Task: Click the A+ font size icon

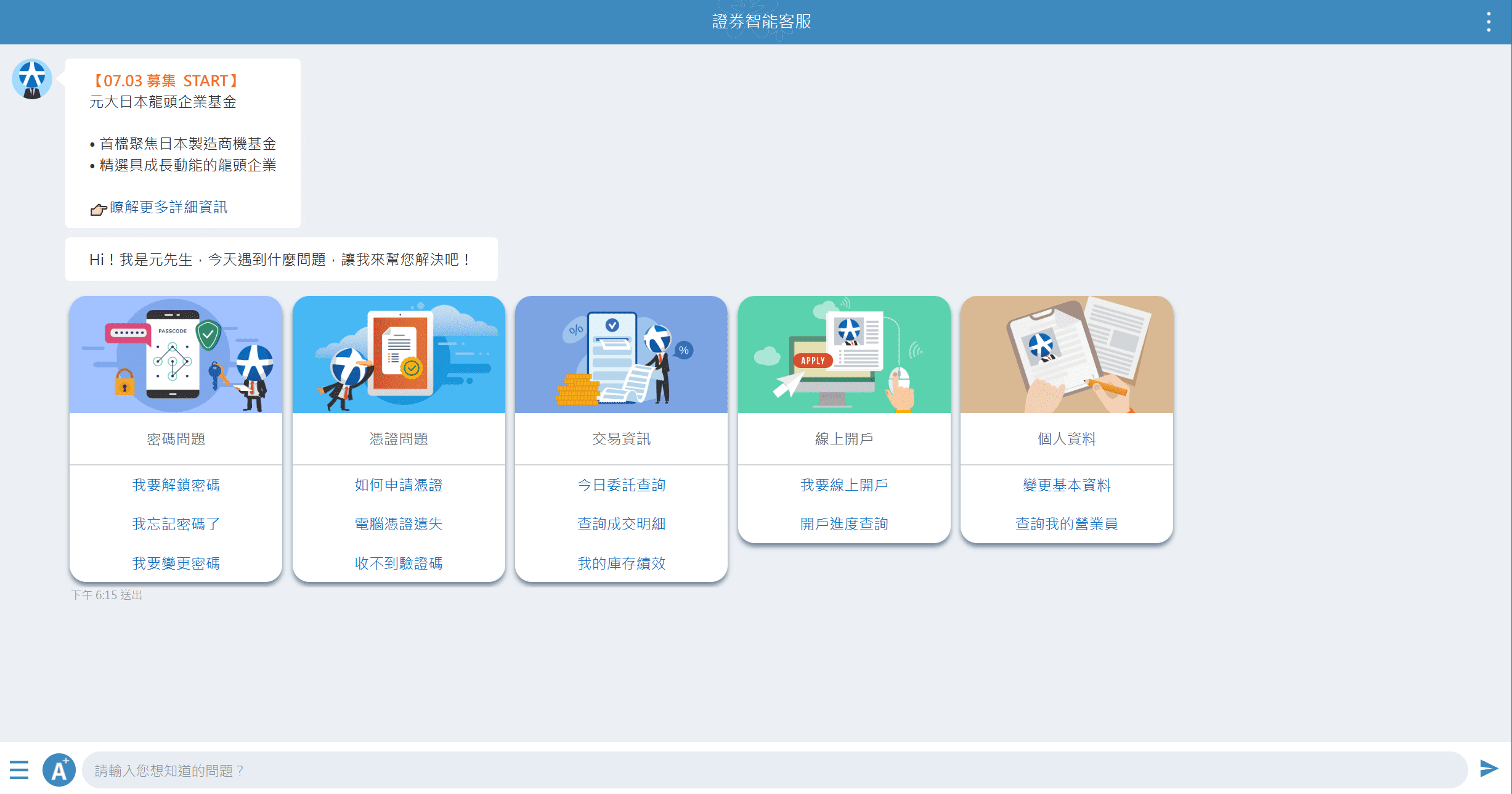Action: click(x=59, y=769)
